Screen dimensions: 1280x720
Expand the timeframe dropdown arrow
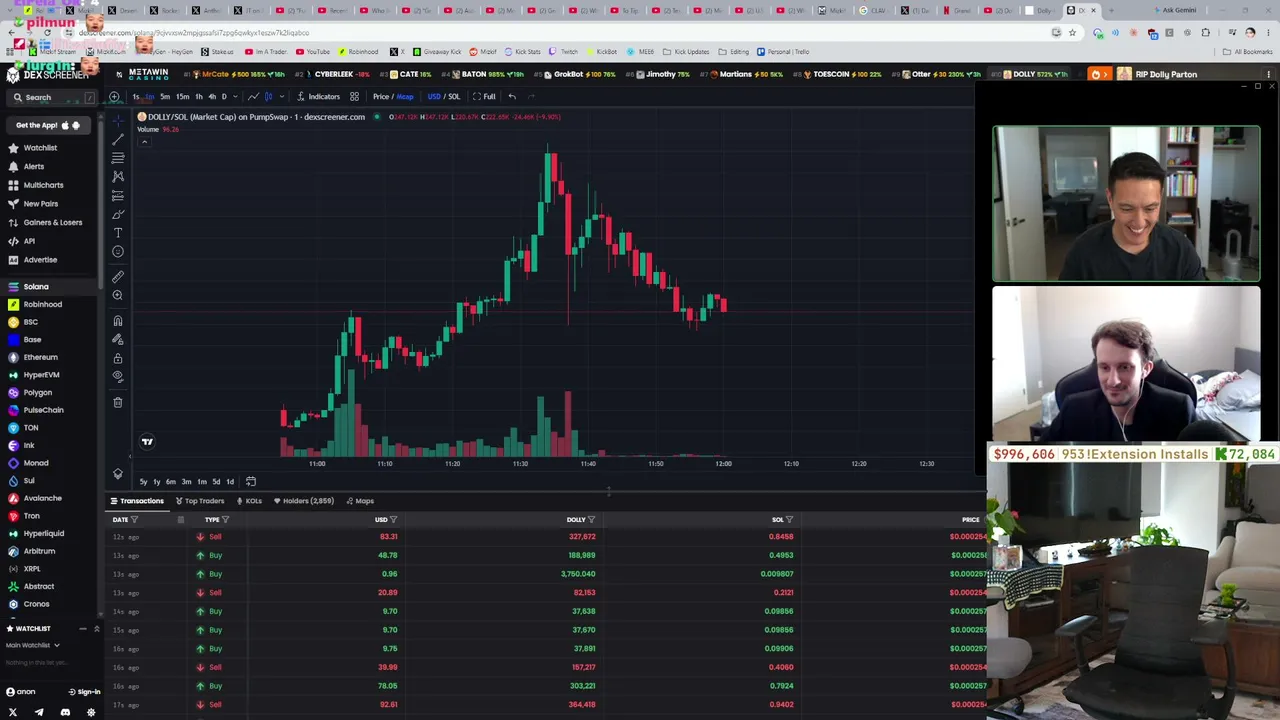[x=235, y=97]
